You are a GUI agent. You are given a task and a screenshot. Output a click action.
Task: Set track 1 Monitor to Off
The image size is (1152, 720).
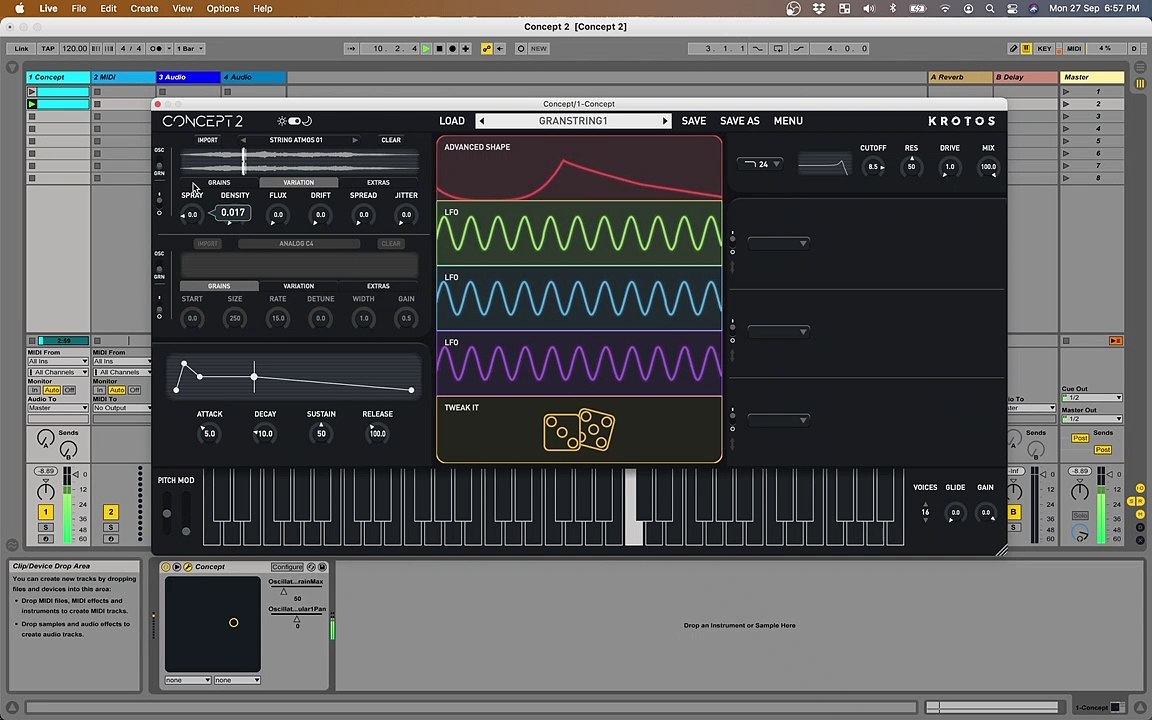click(x=69, y=390)
